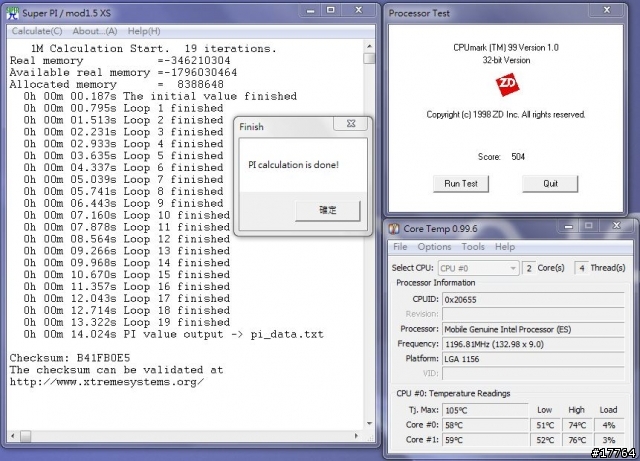The image size is (640, 461).
Task: Open the Options menu in Core Temp
Action: 434,247
